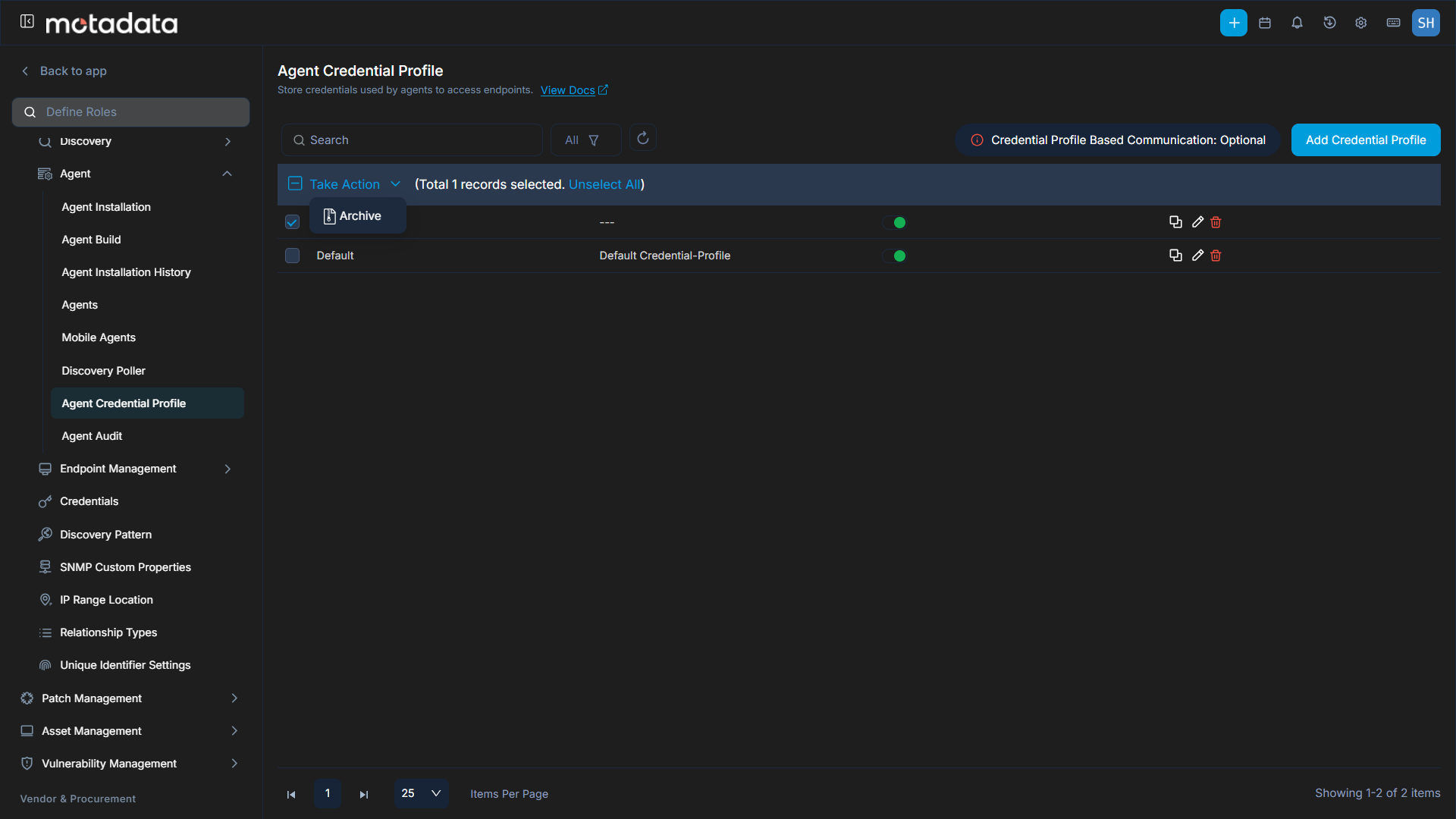The image size is (1456, 819).
Task: Open the 25 items per page dropdown
Action: coord(421,793)
